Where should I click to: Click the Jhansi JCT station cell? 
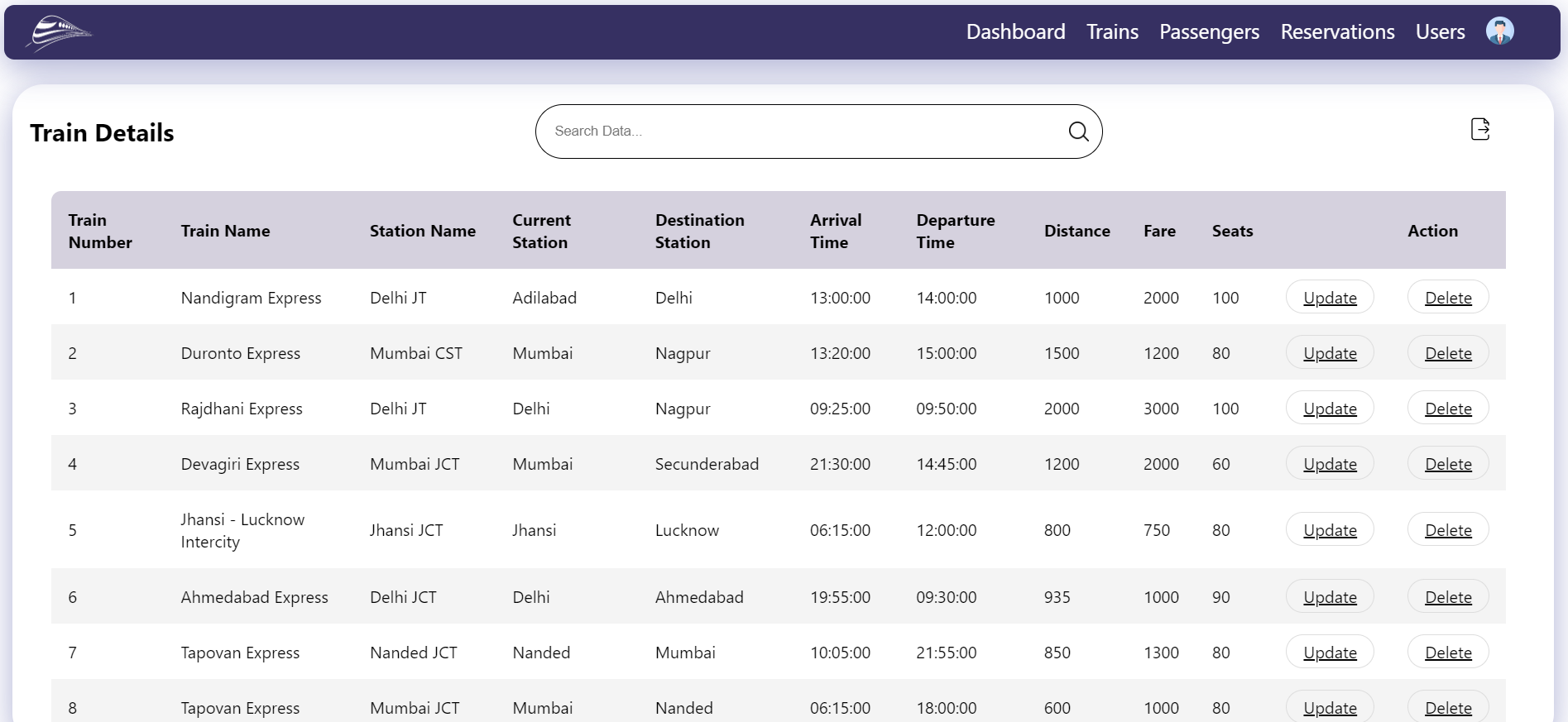[405, 530]
